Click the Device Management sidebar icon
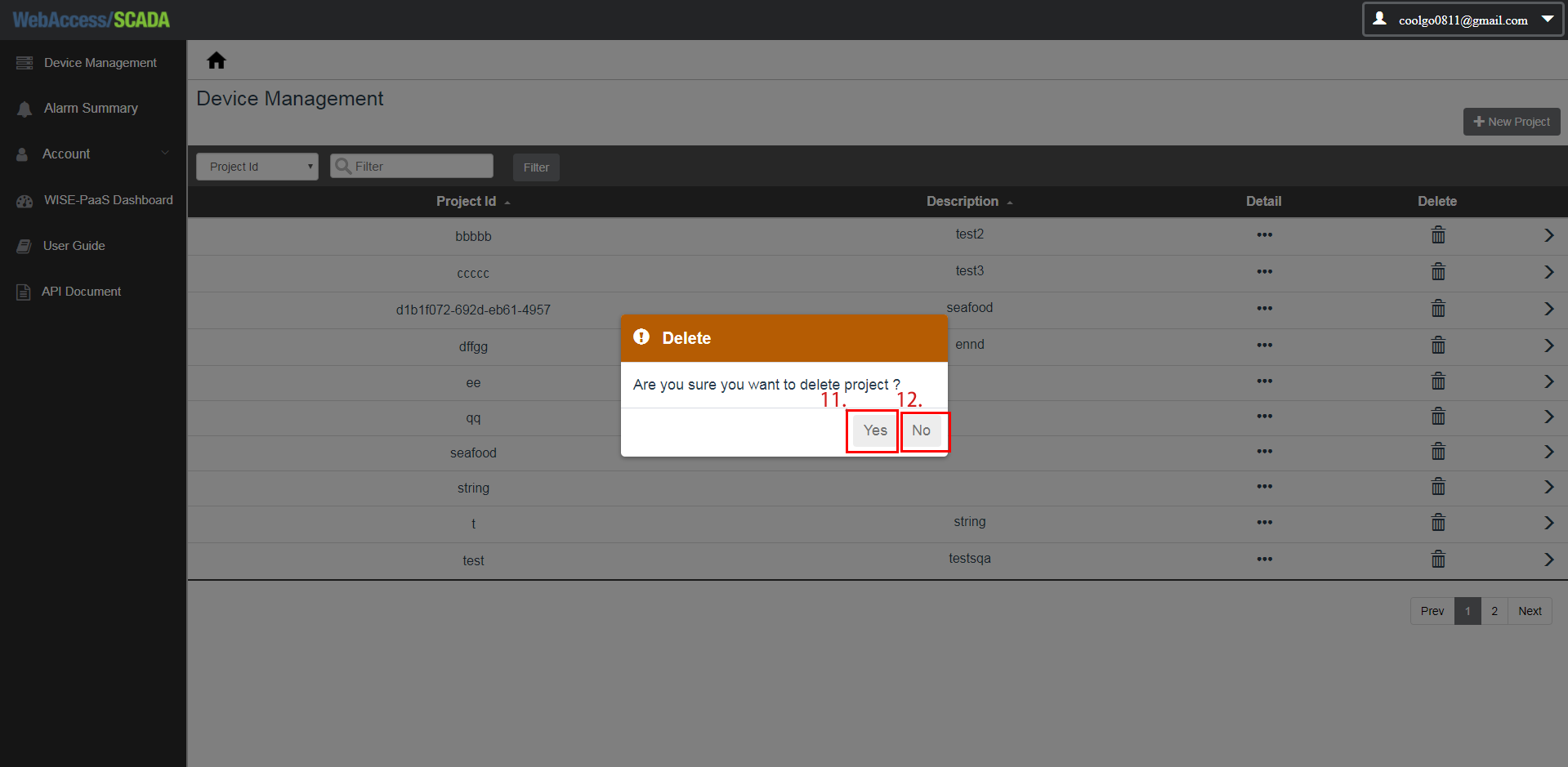 pyautogui.click(x=25, y=63)
